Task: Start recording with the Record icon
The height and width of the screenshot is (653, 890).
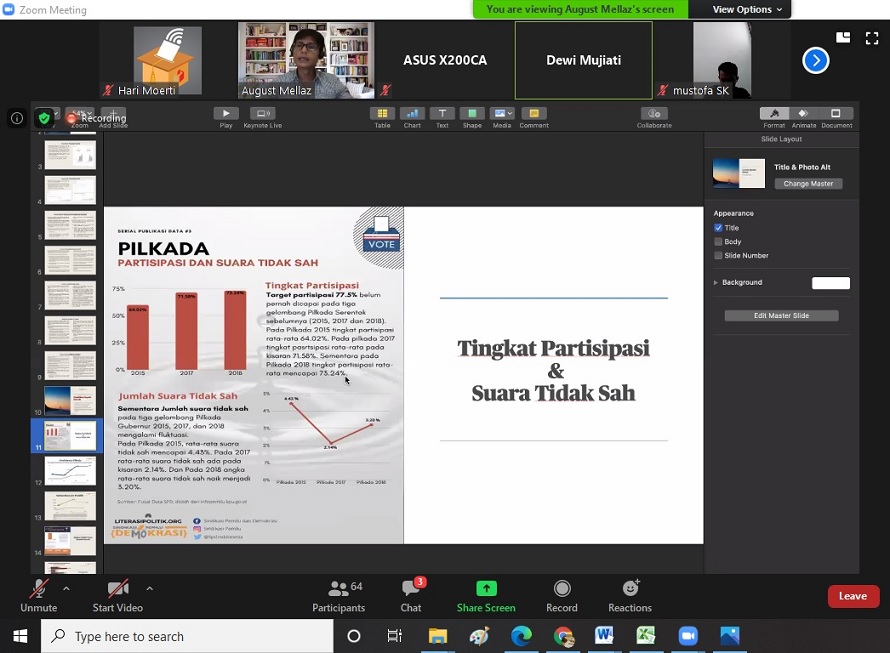Action: click(x=562, y=589)
